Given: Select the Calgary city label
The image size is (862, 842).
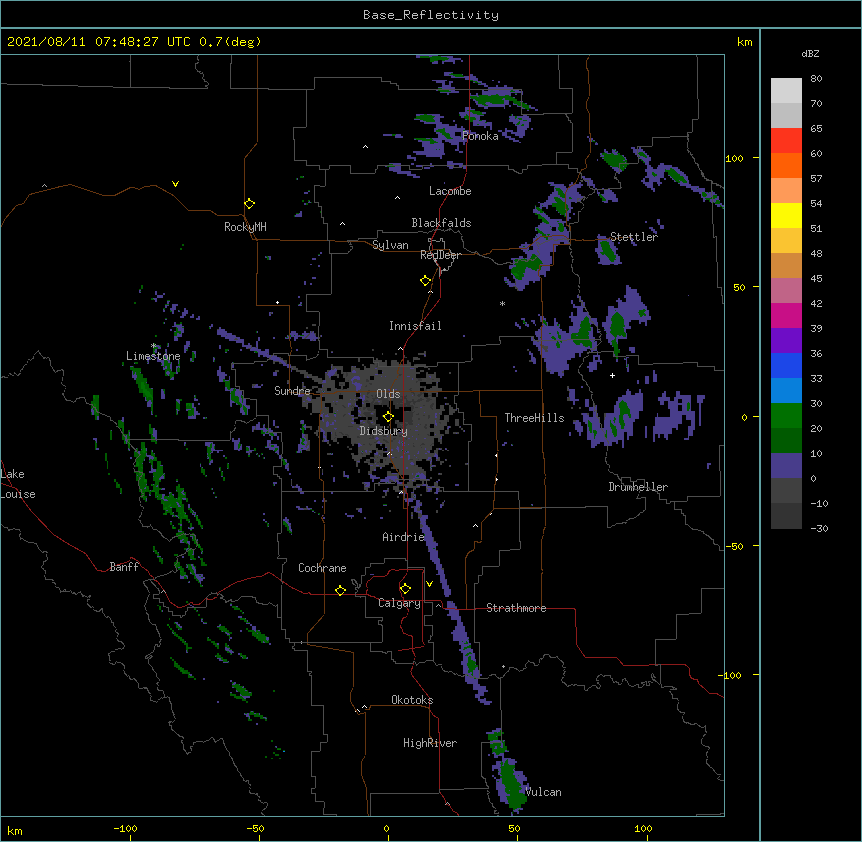Looking at the screenshot, I should 399,603.
